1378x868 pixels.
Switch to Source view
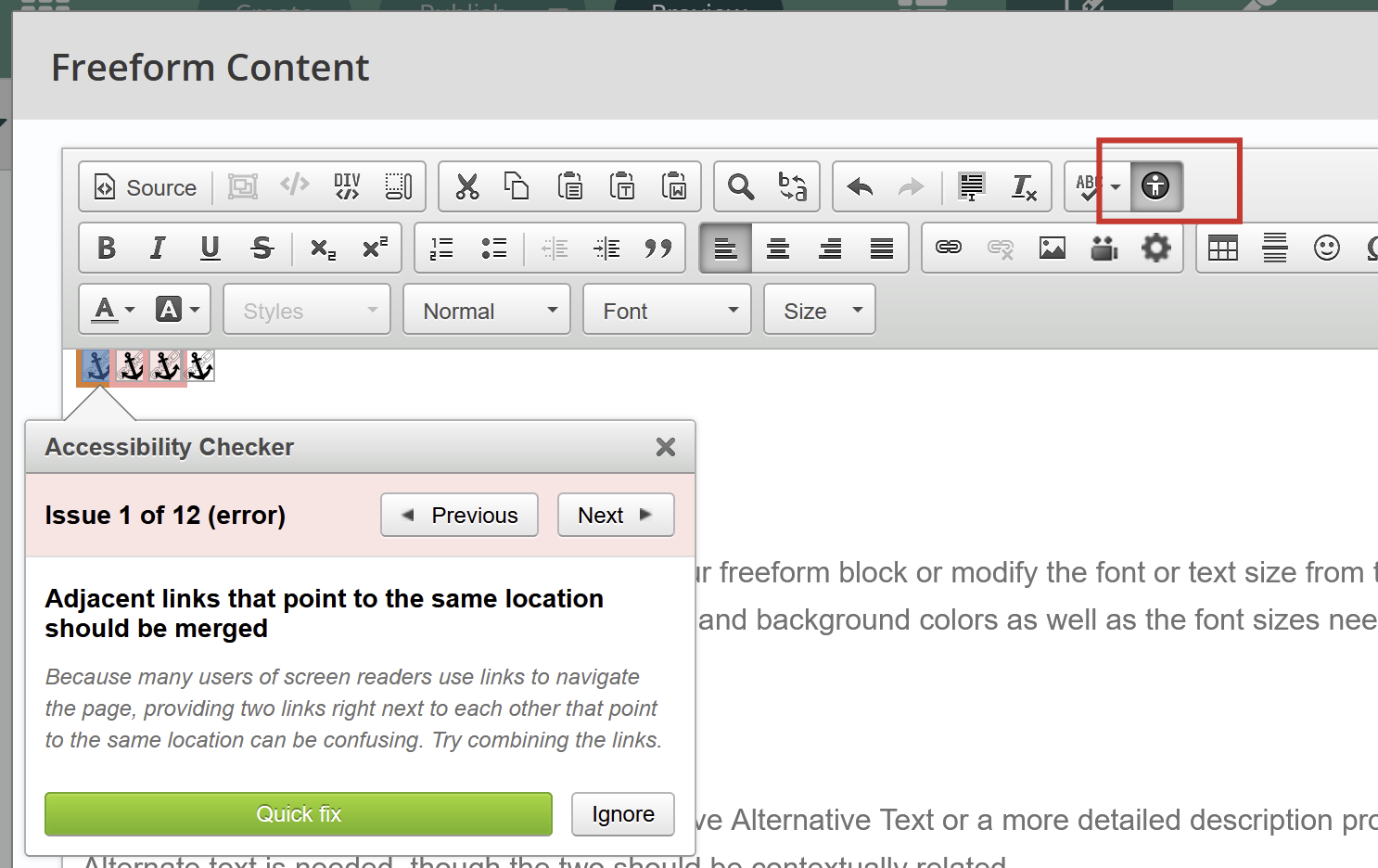pos(147,187)
